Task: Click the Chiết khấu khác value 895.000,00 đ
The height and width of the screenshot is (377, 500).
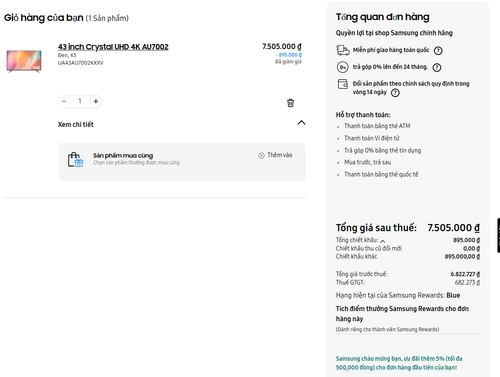Action: pyautogui.click(x=462, y=256)
